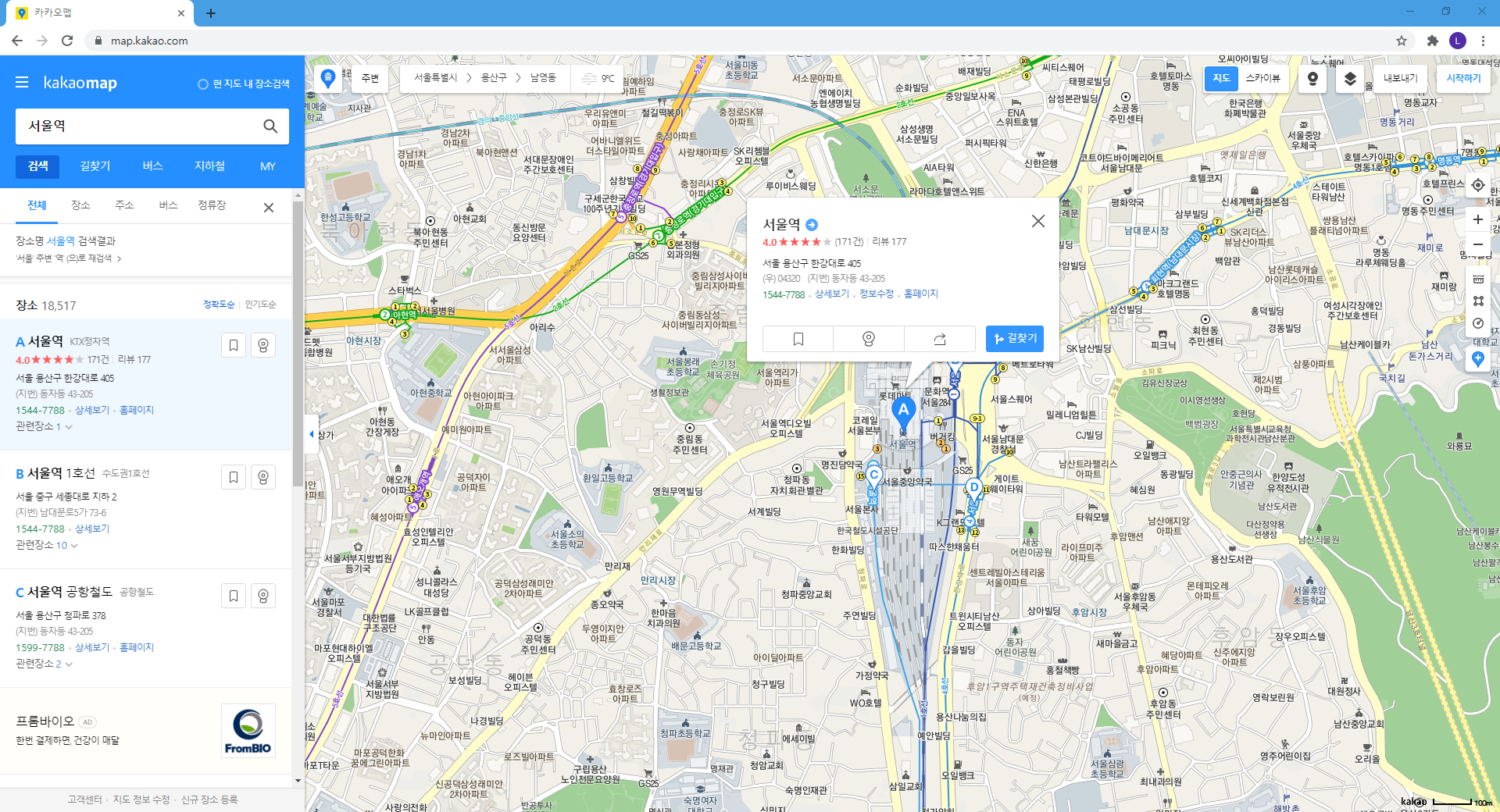The width and height of the screenshot is (1500, 812).
Task: Toggle 현 지도 내 장소검색 option
Action: coord(243,84)
